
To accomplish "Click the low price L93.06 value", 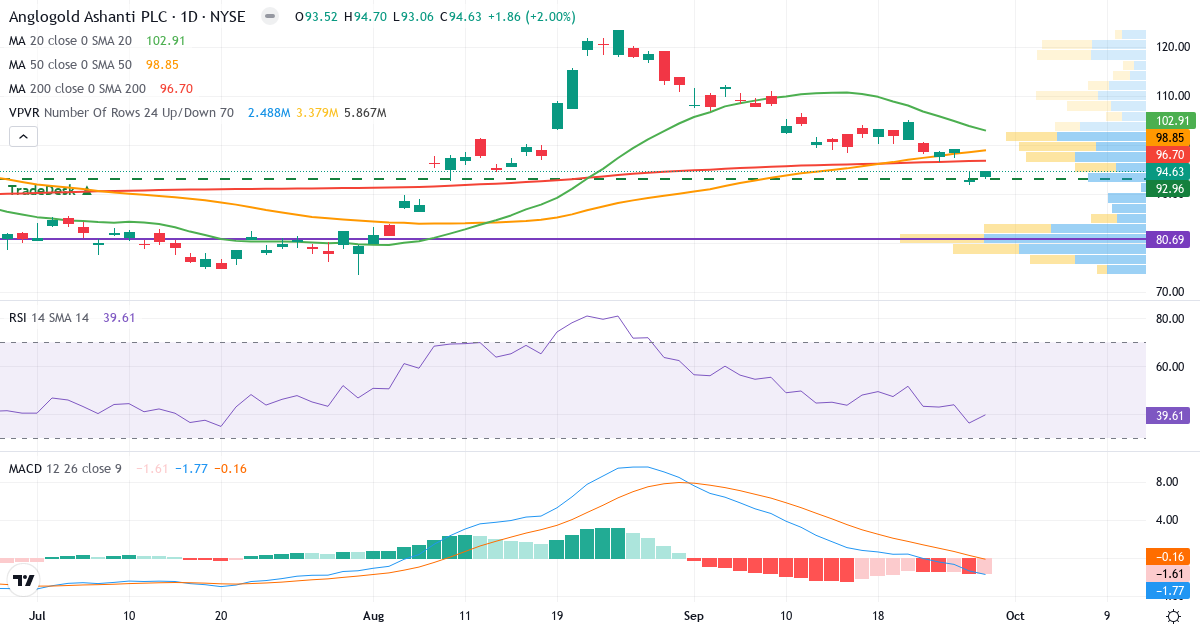I will click(411, 17).
